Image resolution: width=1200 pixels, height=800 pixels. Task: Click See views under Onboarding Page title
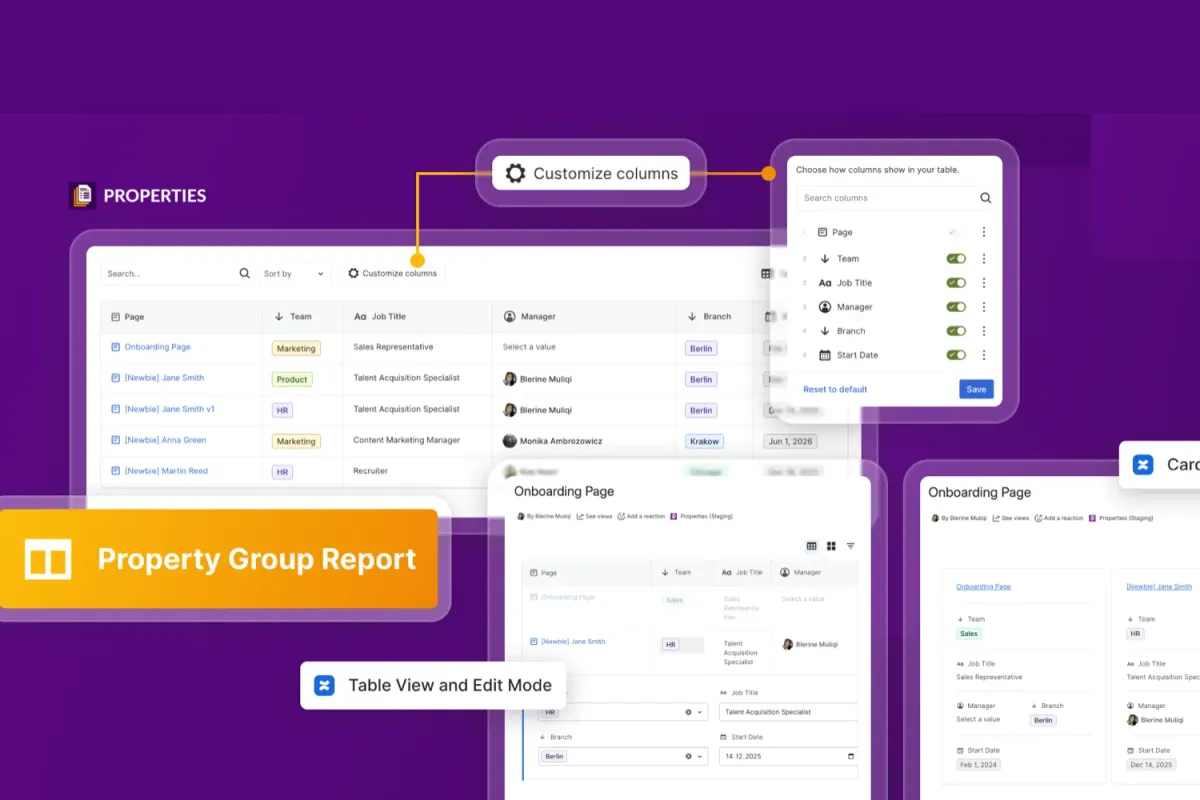pos(594,517)
